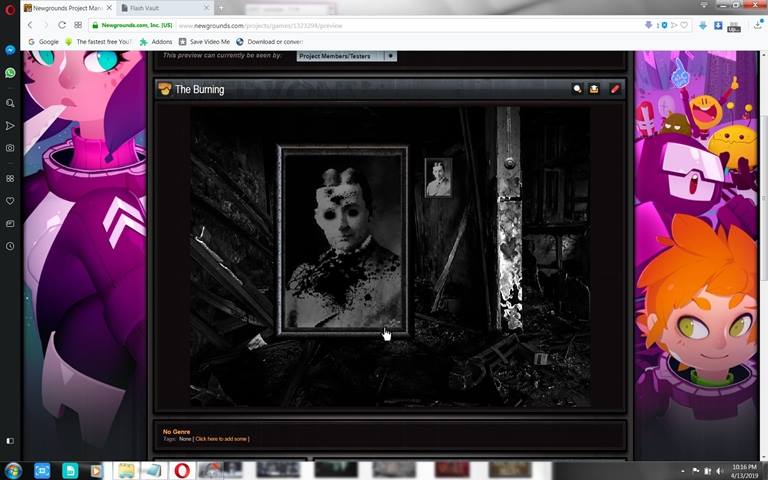Open Bookmarks heart icon in sidebar
The image size is (768, 480).
pyautogui.click(x=10, y=201)
